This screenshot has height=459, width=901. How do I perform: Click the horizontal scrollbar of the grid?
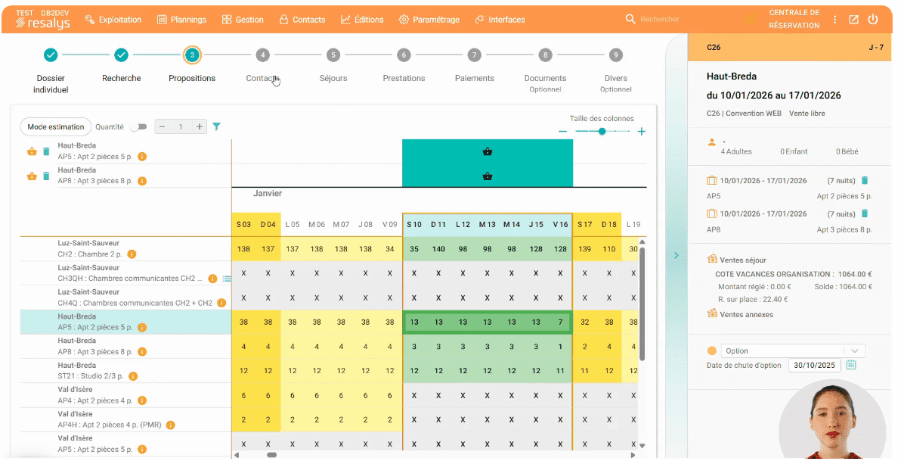pos(272,455)
